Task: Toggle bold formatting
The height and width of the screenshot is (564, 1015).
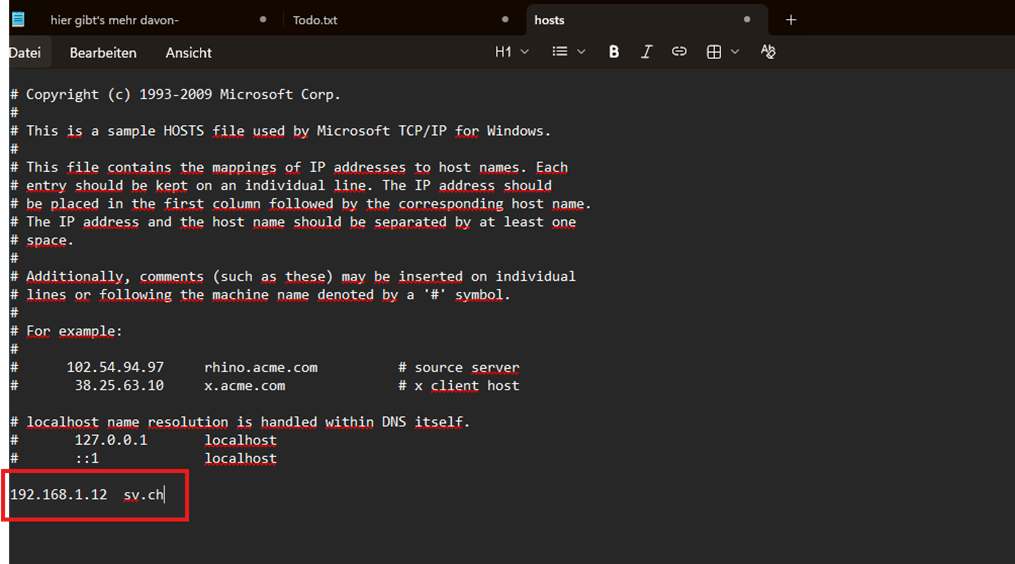Action: pyautogui.click(x=614, y=52)
